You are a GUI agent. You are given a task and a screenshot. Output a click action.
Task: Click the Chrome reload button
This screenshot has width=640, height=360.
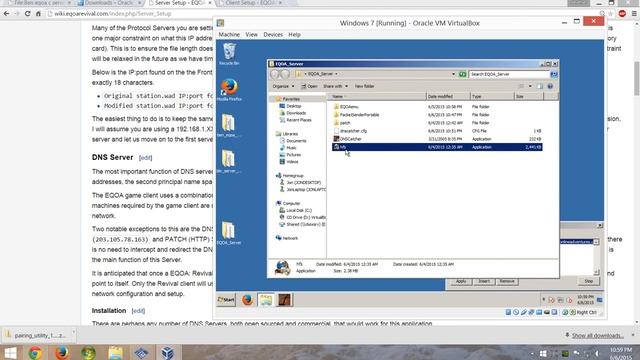coord(27,13)
